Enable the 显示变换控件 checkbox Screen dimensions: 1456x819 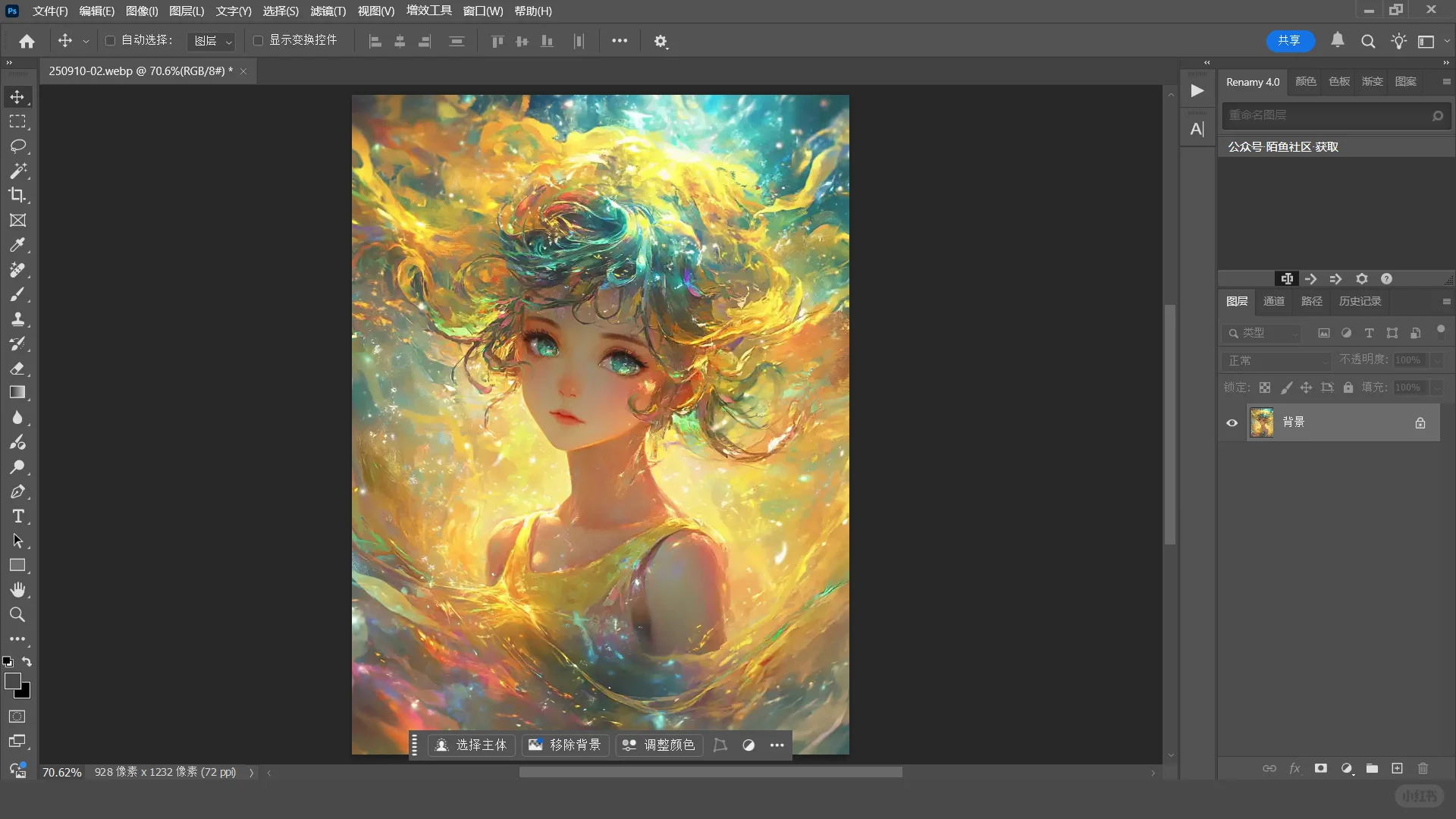258,40
